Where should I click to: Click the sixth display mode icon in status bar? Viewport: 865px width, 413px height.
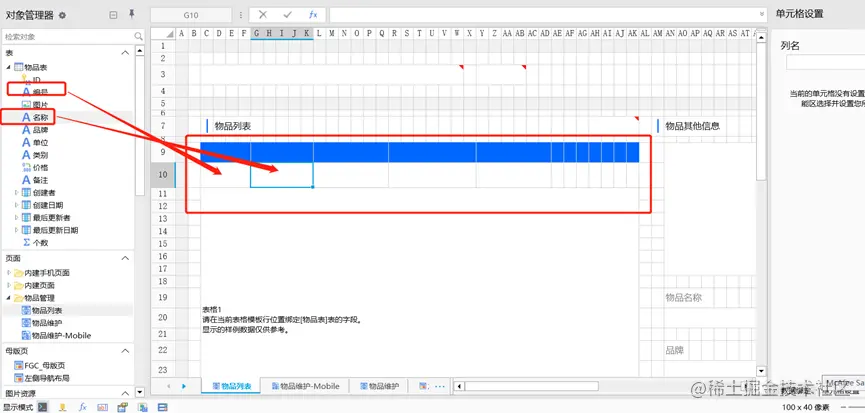click(x=142, y=407)
